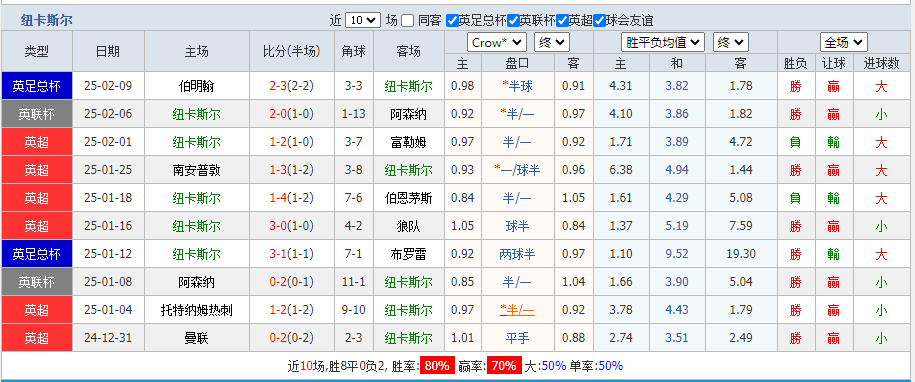Click the 纽卡斯尔 team title
The height and width of the screenshot is (382, 915).
[x=47, y=20]
